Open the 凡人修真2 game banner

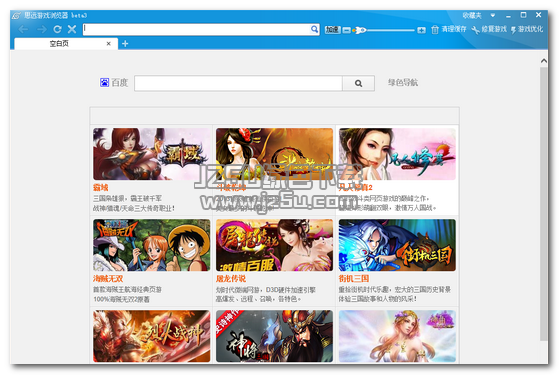coord(397,154)
